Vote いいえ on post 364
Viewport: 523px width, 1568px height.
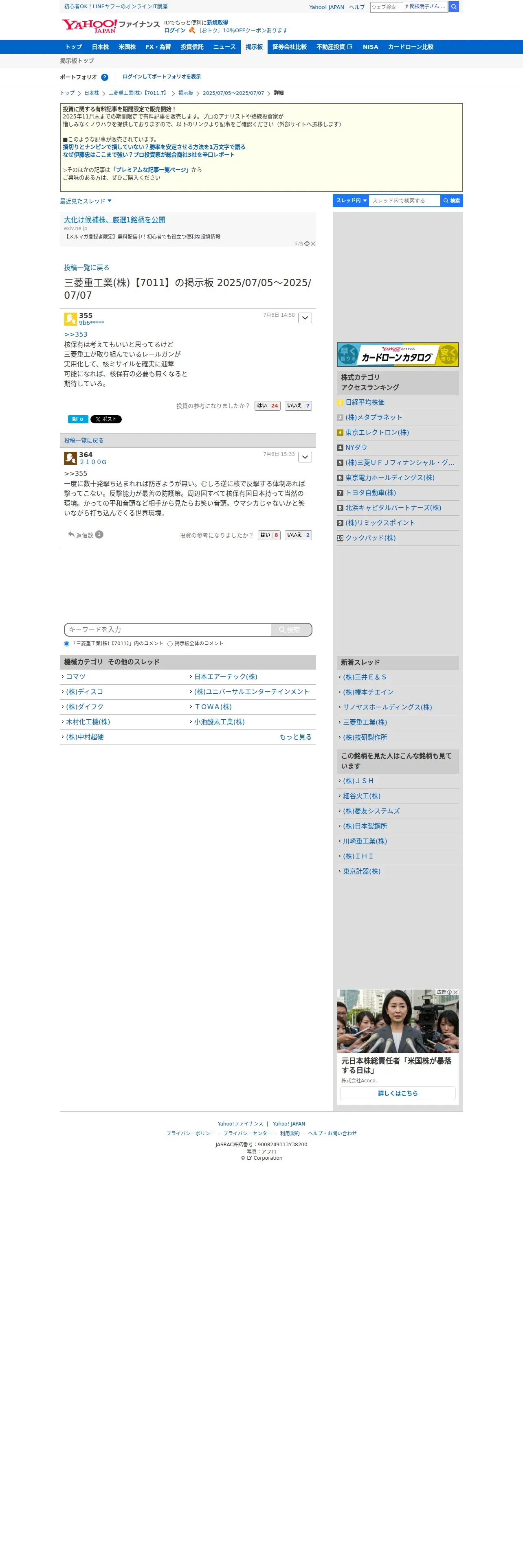(298, 535)
